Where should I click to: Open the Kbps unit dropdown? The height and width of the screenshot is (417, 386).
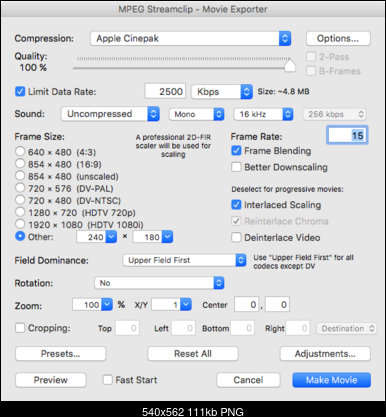222,92
